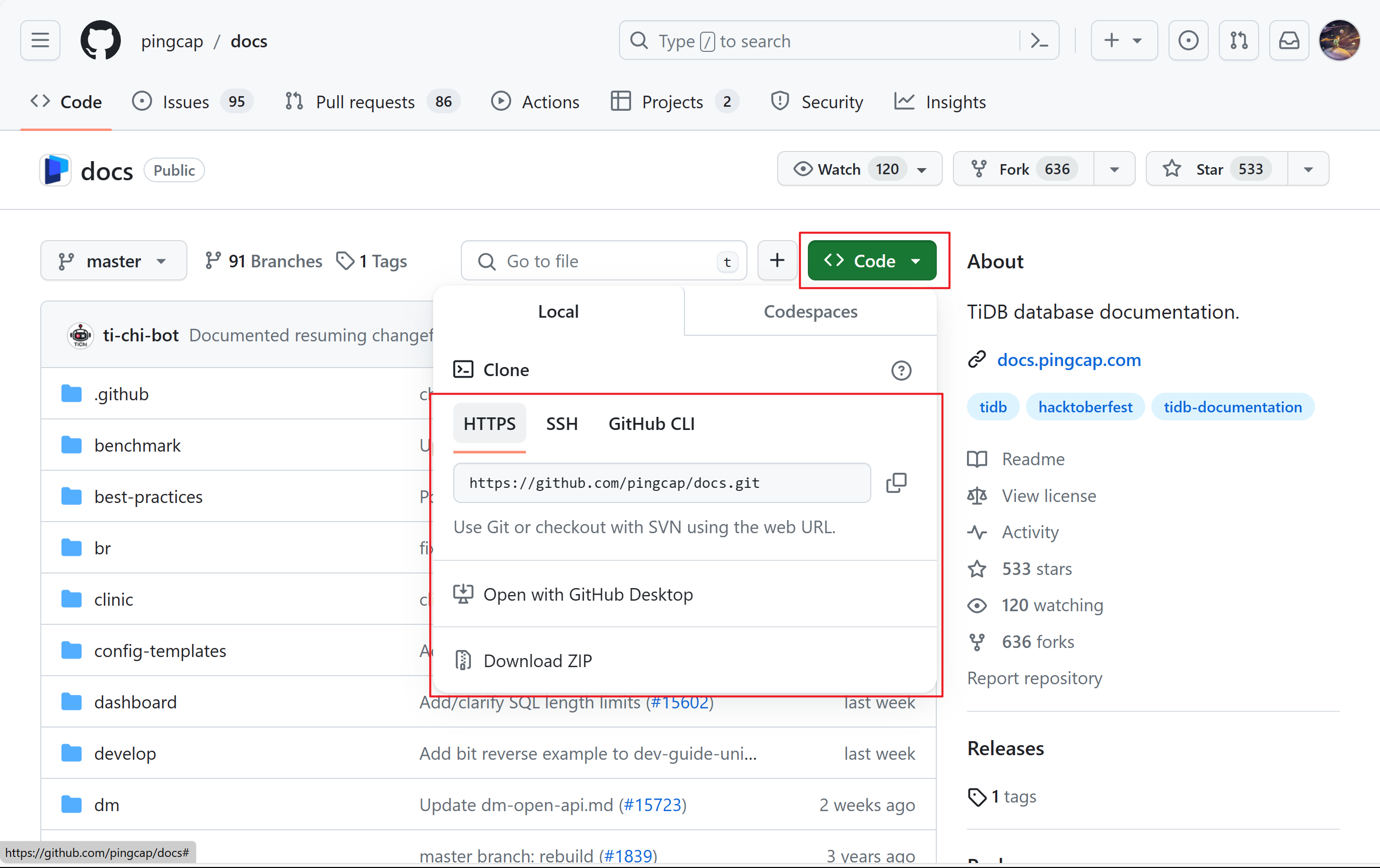Open the user profile avatar menu

point(1339,41)
